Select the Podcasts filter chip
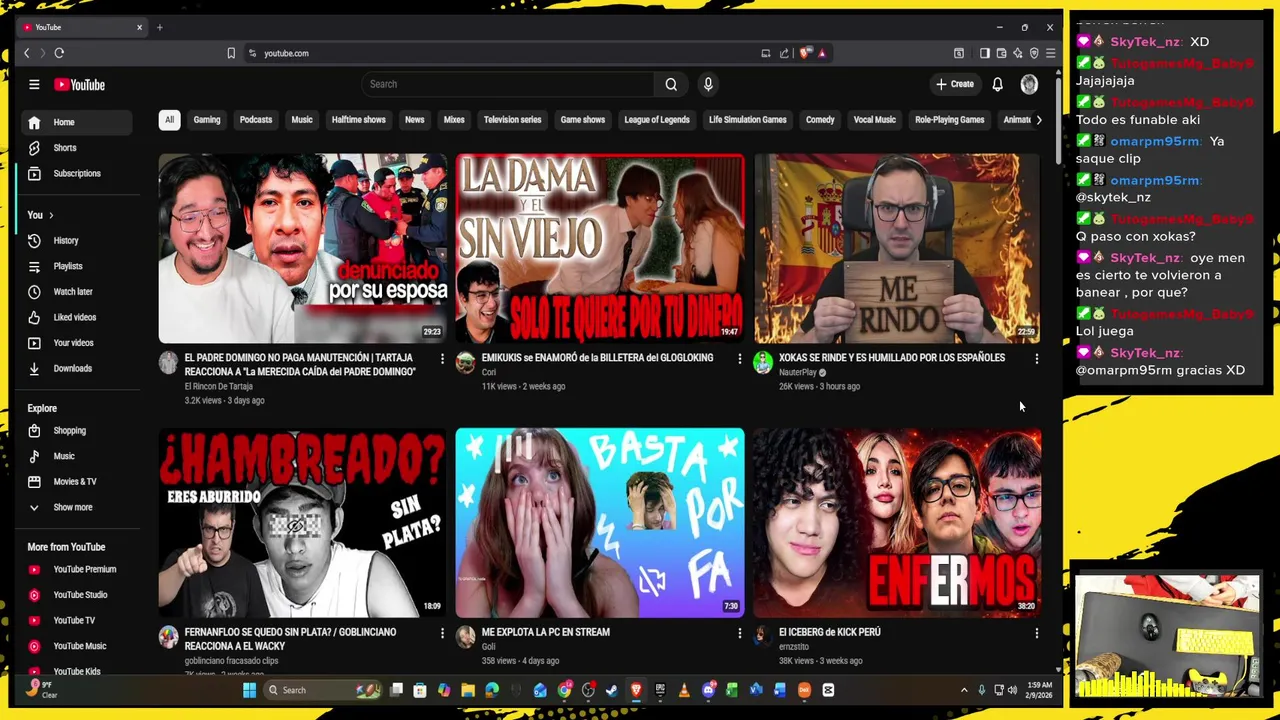 256,120
